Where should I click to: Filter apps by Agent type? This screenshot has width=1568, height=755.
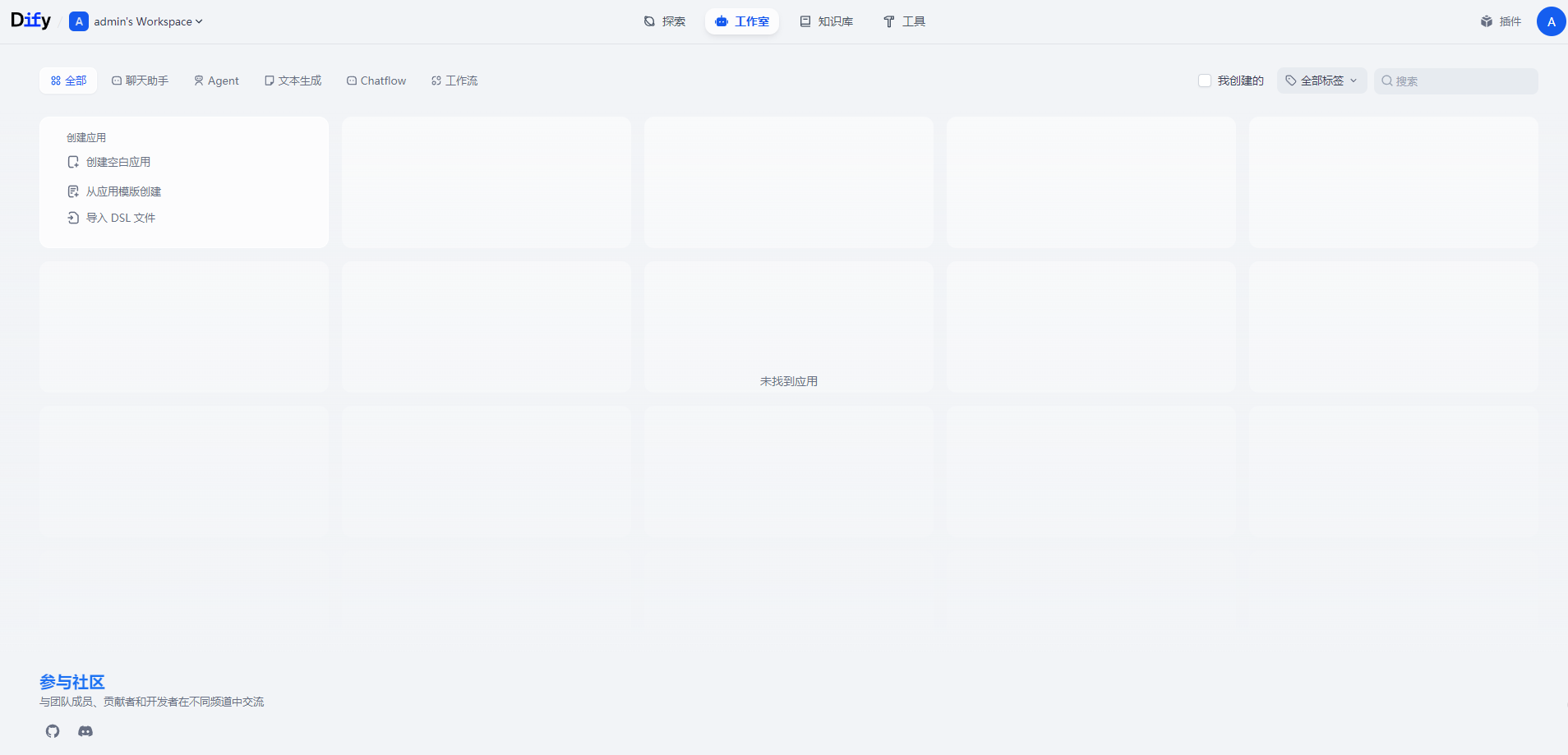(x=217, y=81)
